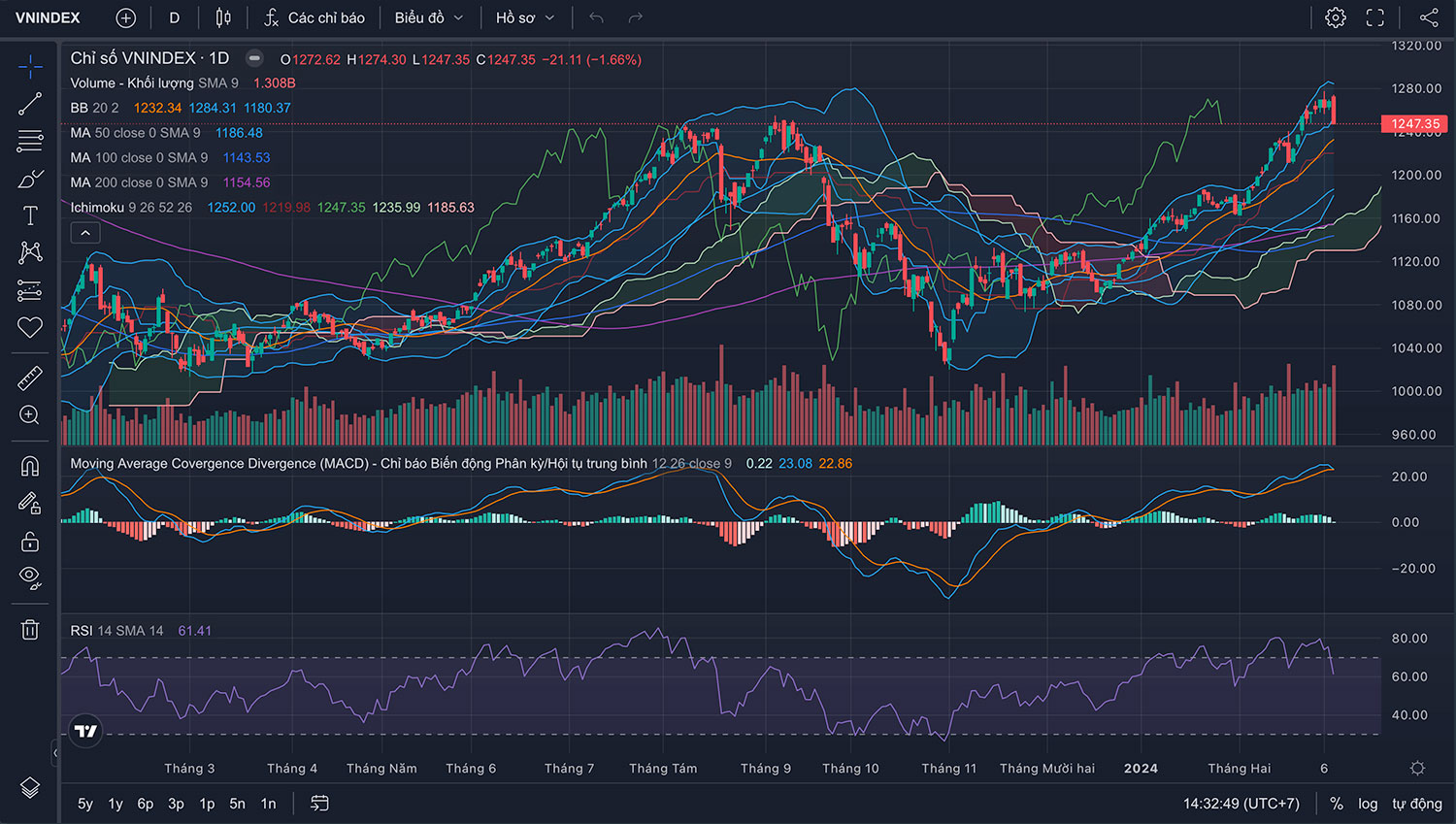Toggle percent scale mode
This screenshot has width=1456, height=824.
tap(1337, 804)
